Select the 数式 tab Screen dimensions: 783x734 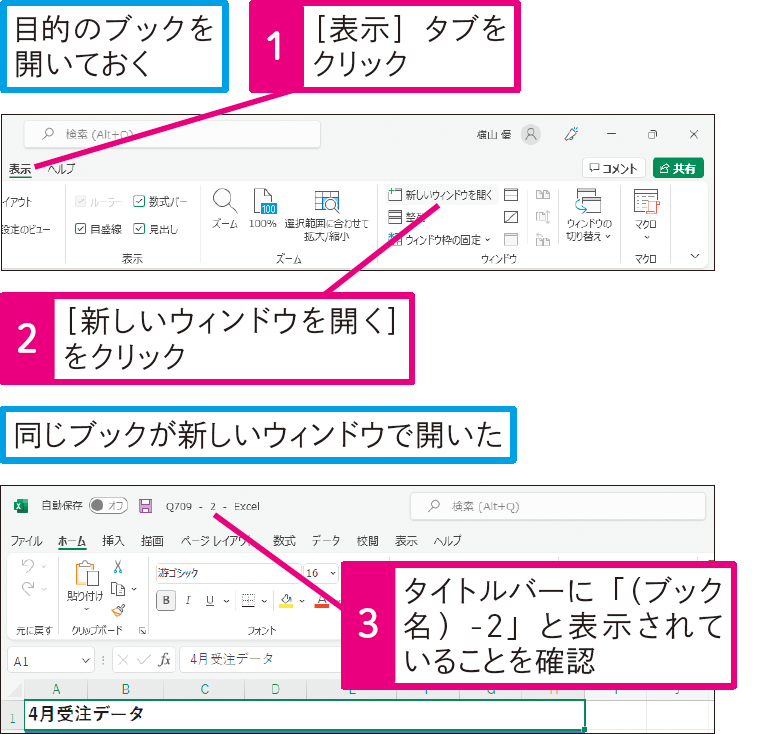point(284,541)
